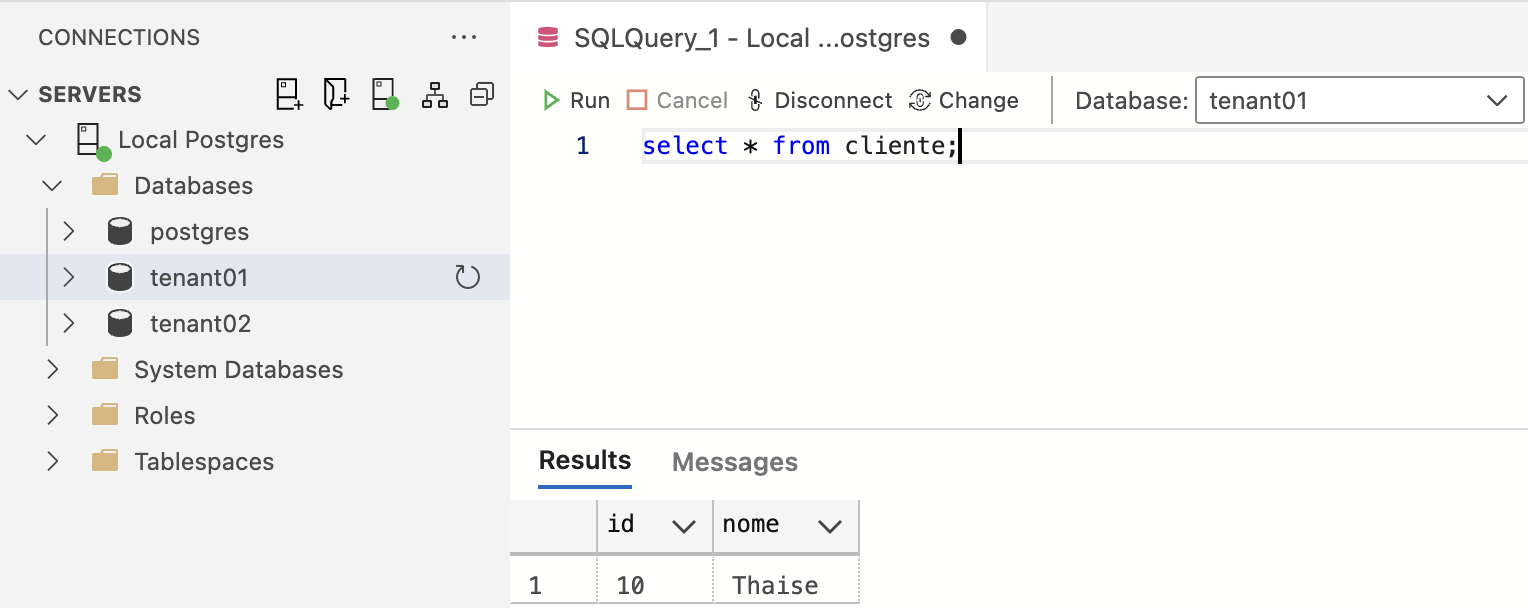
Task: Click the New Server Group folder icon
Action: click(336, 95)
